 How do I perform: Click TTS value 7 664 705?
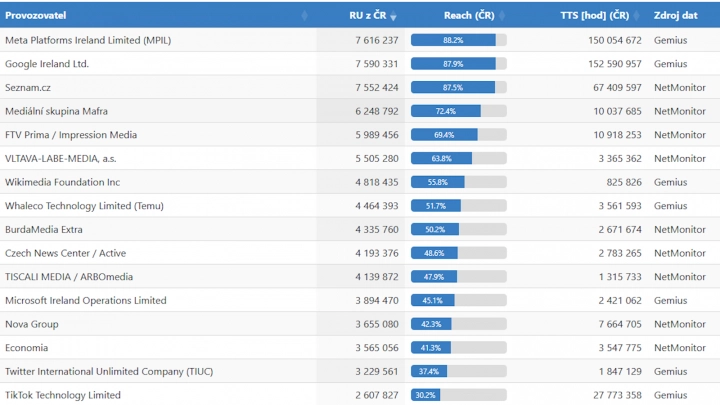coord(620,324)
